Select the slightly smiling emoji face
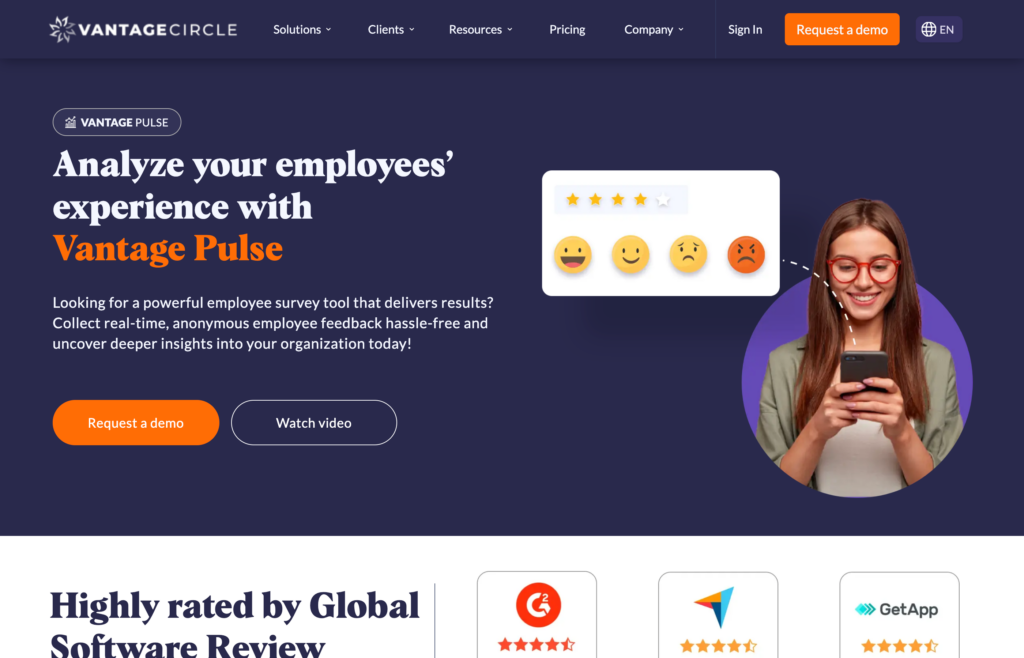This screenshot has width=1024, height=658. coord(630,254)
